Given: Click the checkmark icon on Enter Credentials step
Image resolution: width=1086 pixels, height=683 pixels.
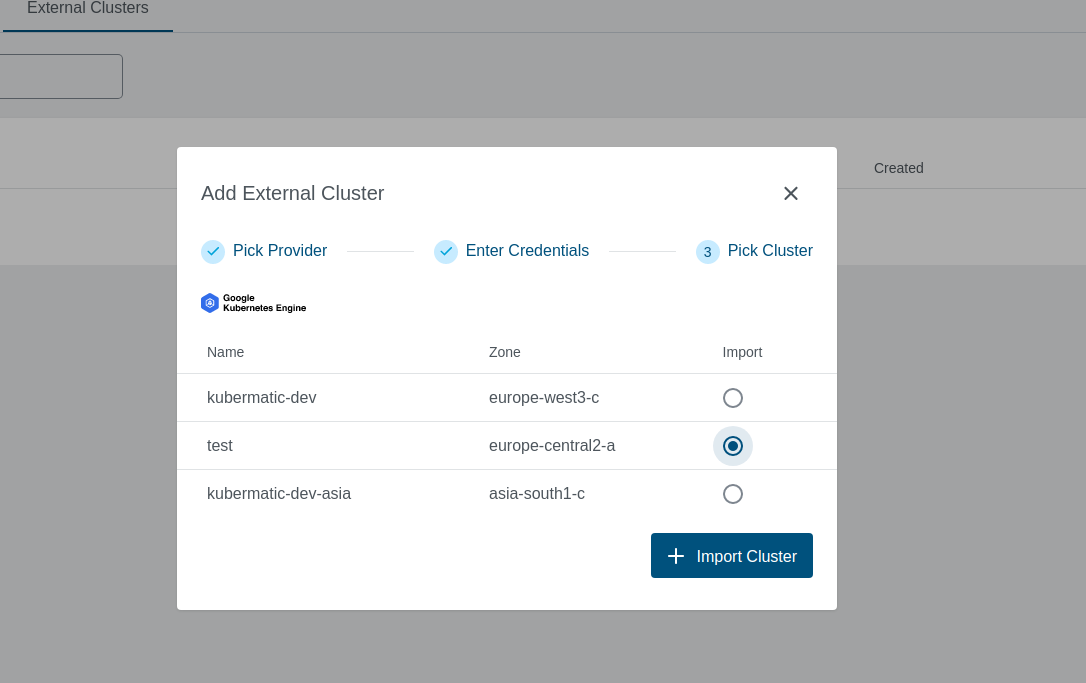Looking at the screenshot, I should [446, 251].
